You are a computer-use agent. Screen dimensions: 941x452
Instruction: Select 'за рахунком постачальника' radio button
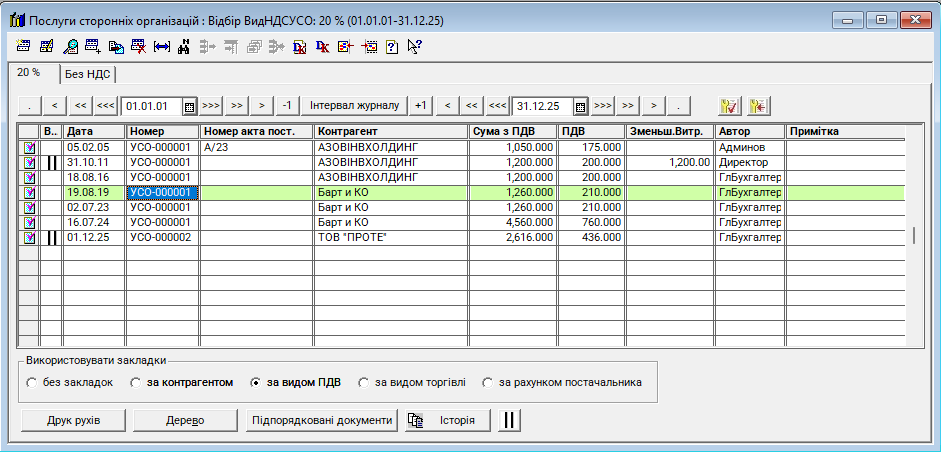(488, 382)
